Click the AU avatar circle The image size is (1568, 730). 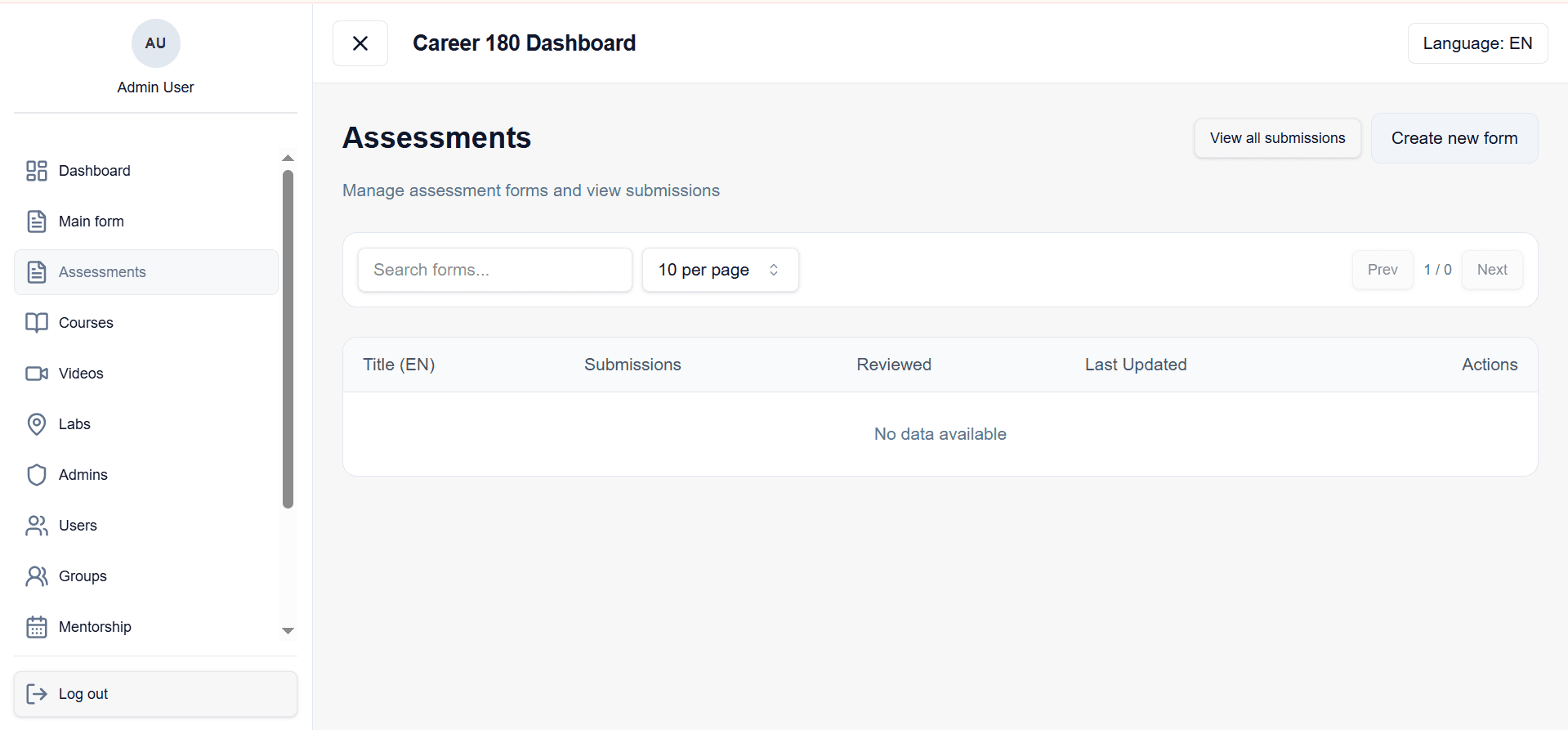(155, 43)
